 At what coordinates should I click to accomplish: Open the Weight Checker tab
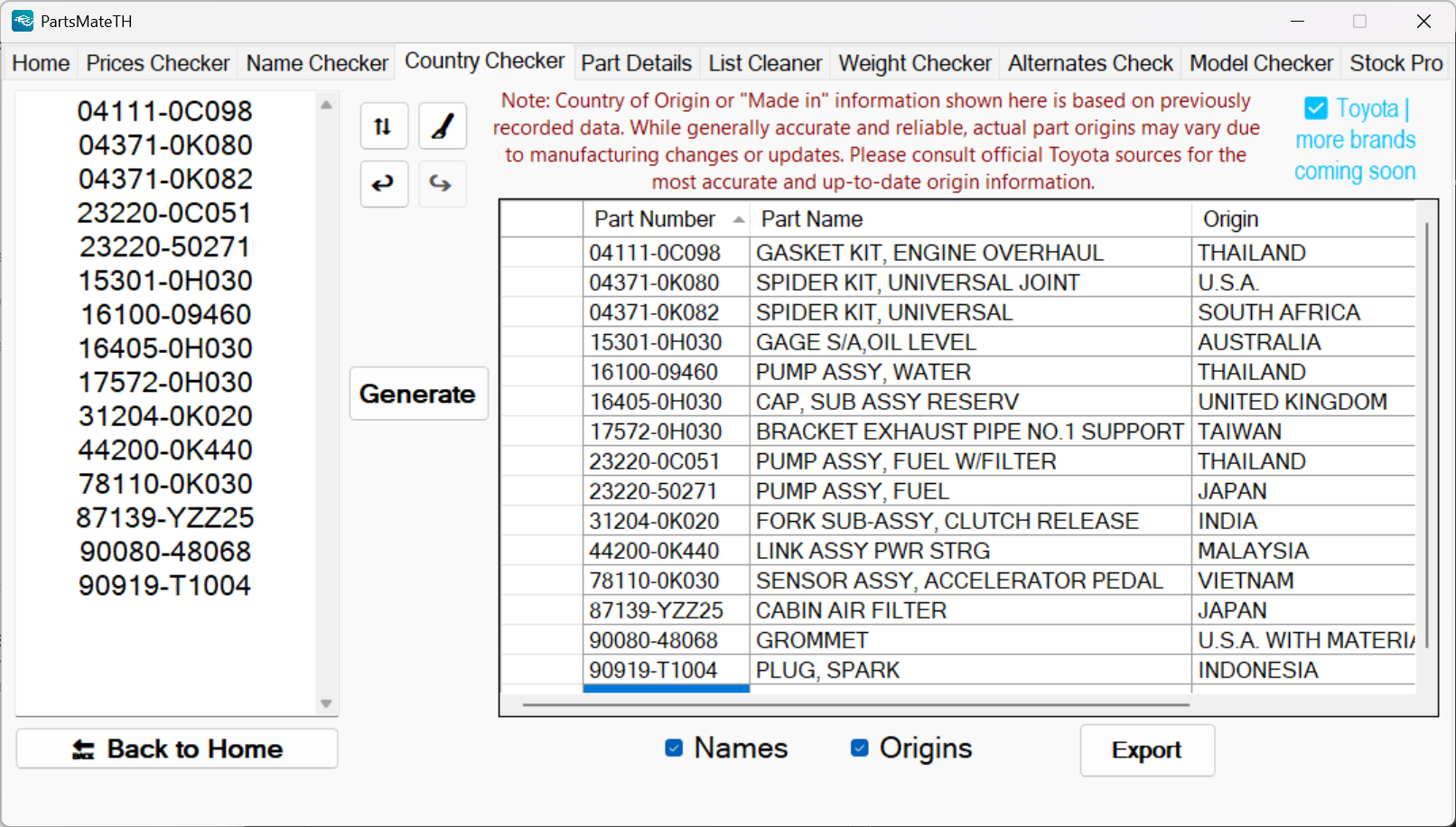(914, 63)
